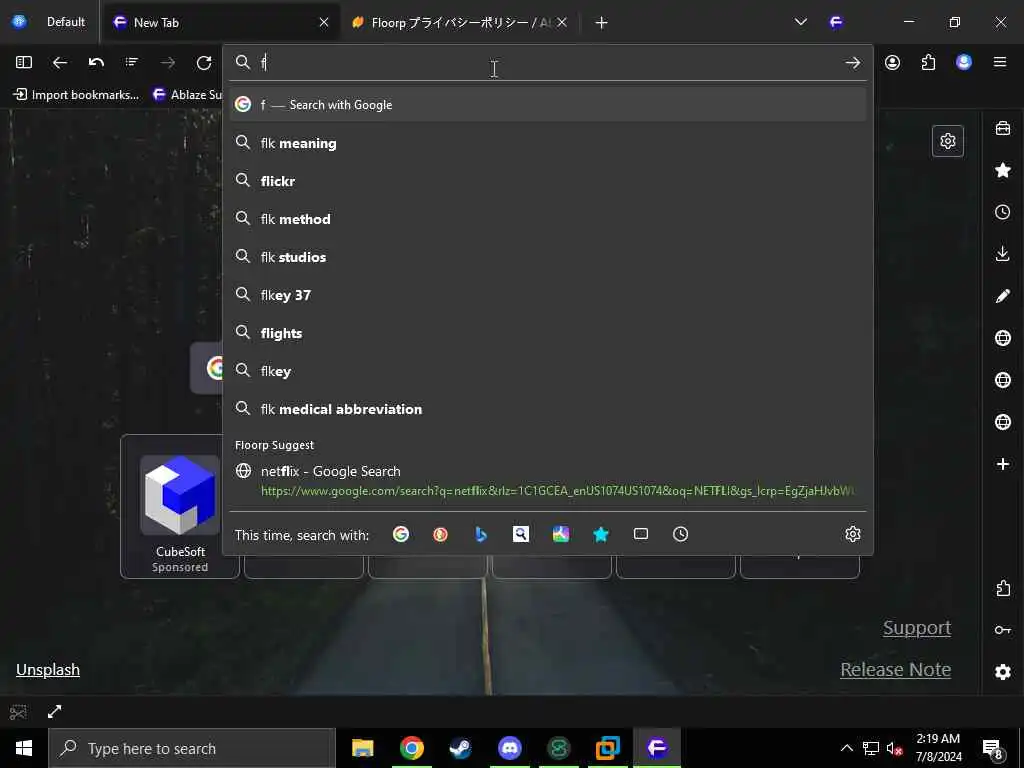
Task: Open the profile avatar icon
Action: [x=964, y=62]
